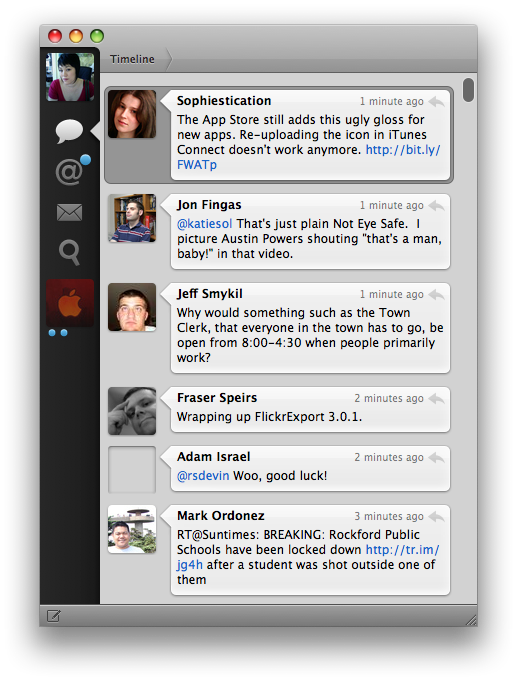Reply to Mark Ordonez's tweet arrow
The height and width of the screenshot is (681, 517).
pos(436,516)
